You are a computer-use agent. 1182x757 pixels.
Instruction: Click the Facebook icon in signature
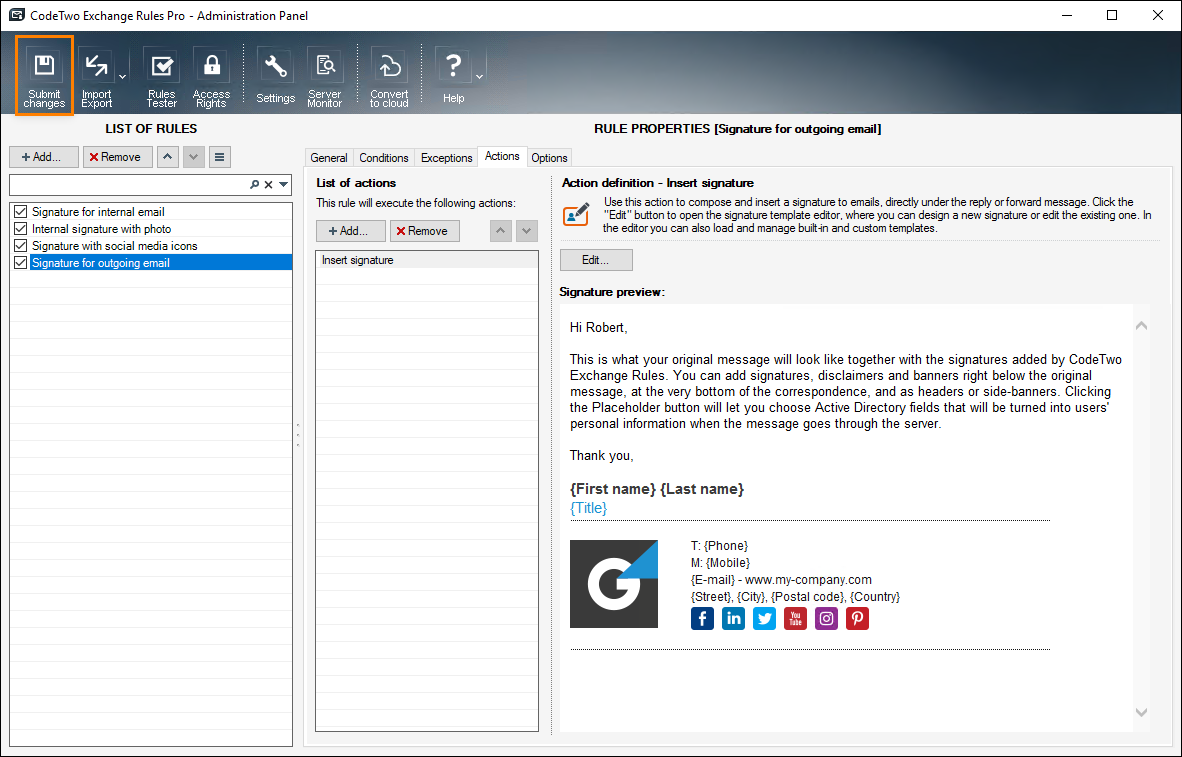click(x=702, y=618)
